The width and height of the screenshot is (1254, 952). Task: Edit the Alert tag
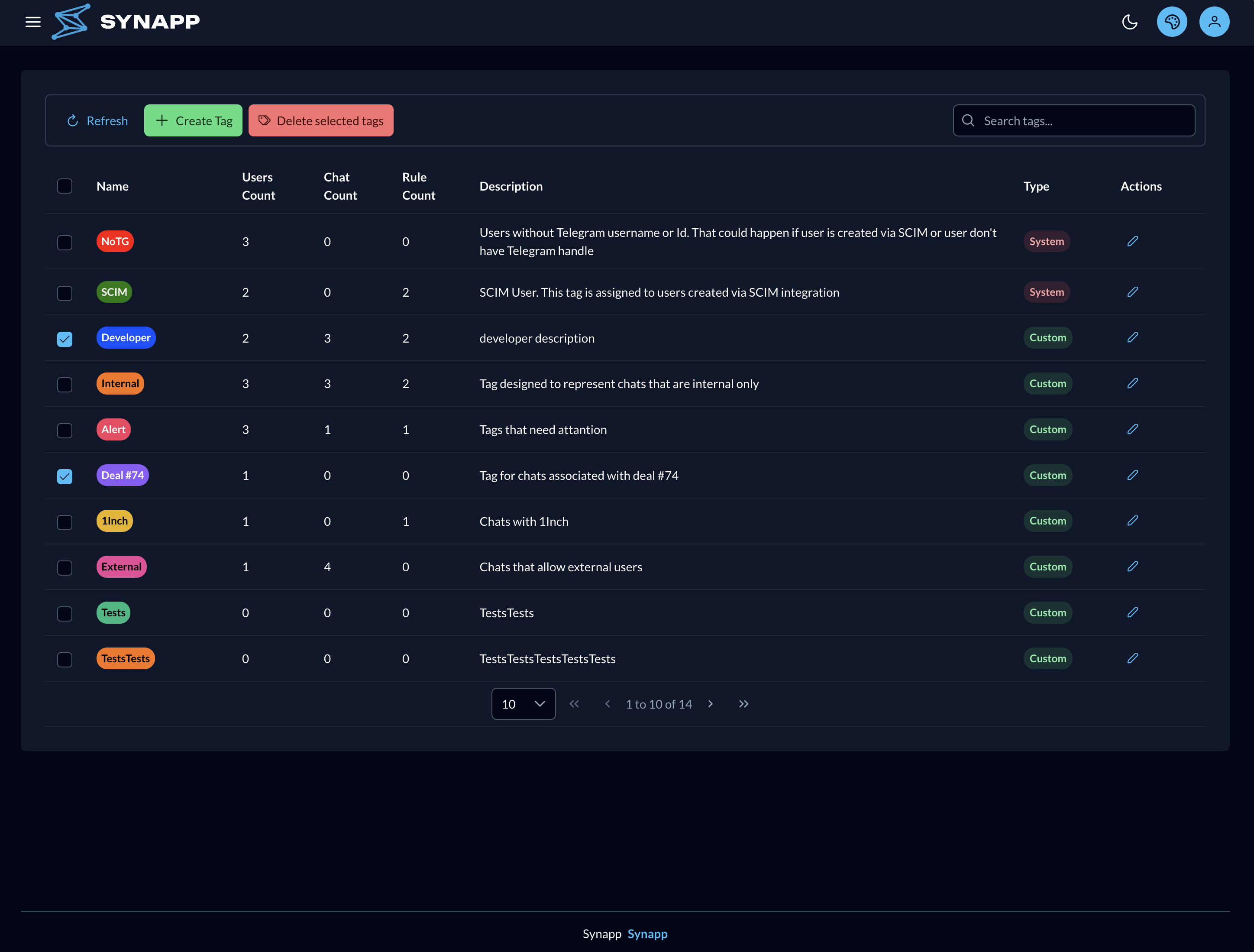(1132, 430)
